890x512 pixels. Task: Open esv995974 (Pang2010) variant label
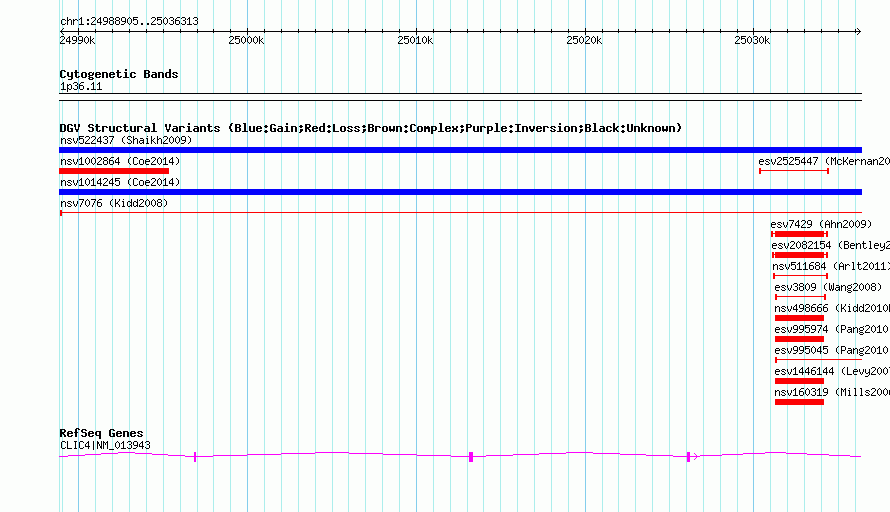[832, 329]
